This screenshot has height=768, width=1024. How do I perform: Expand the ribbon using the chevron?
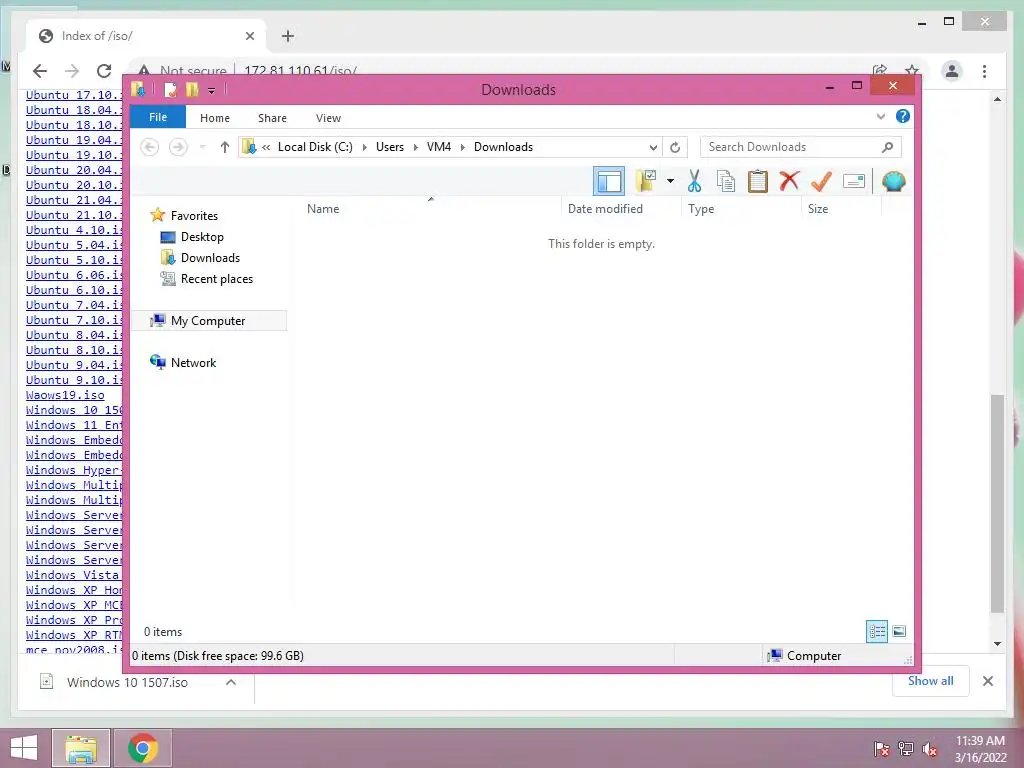(880, 116)
